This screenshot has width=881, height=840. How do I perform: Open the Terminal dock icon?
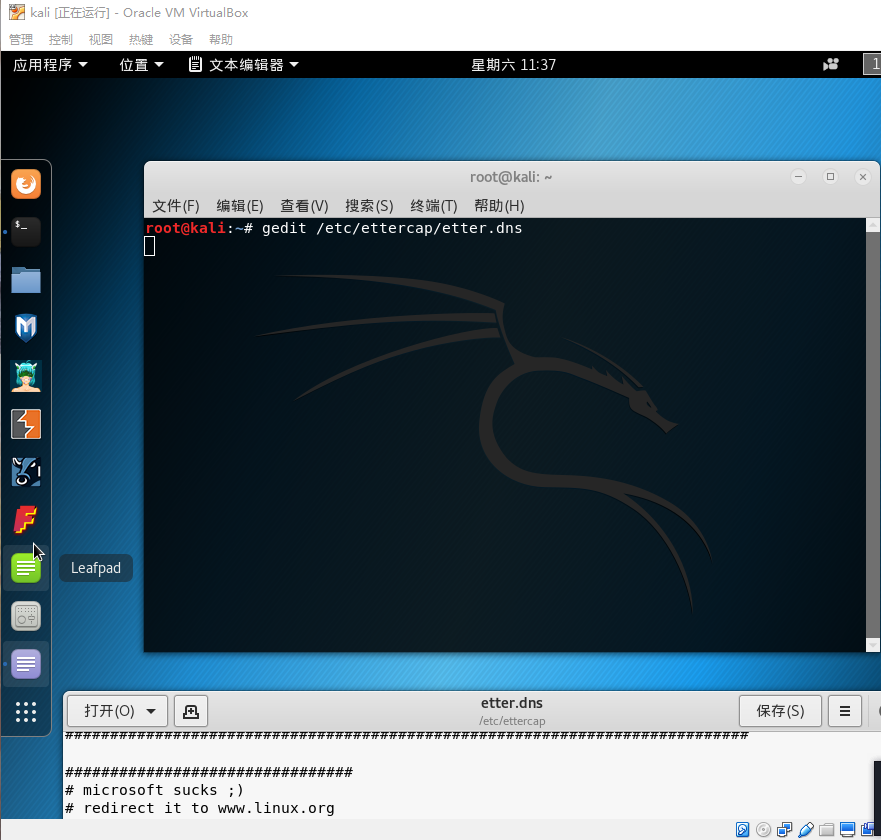(26, 232)
